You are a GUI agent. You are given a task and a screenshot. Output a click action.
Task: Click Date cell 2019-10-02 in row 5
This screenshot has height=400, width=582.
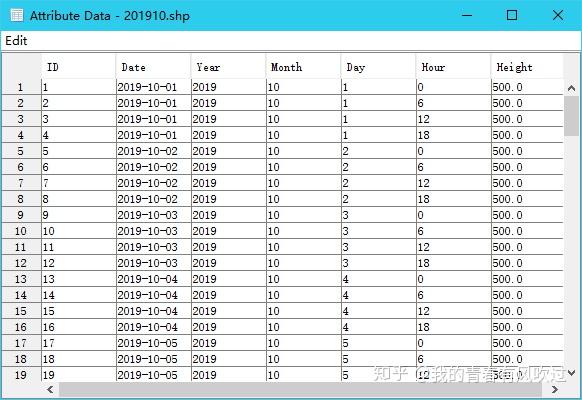coord(154,151)
